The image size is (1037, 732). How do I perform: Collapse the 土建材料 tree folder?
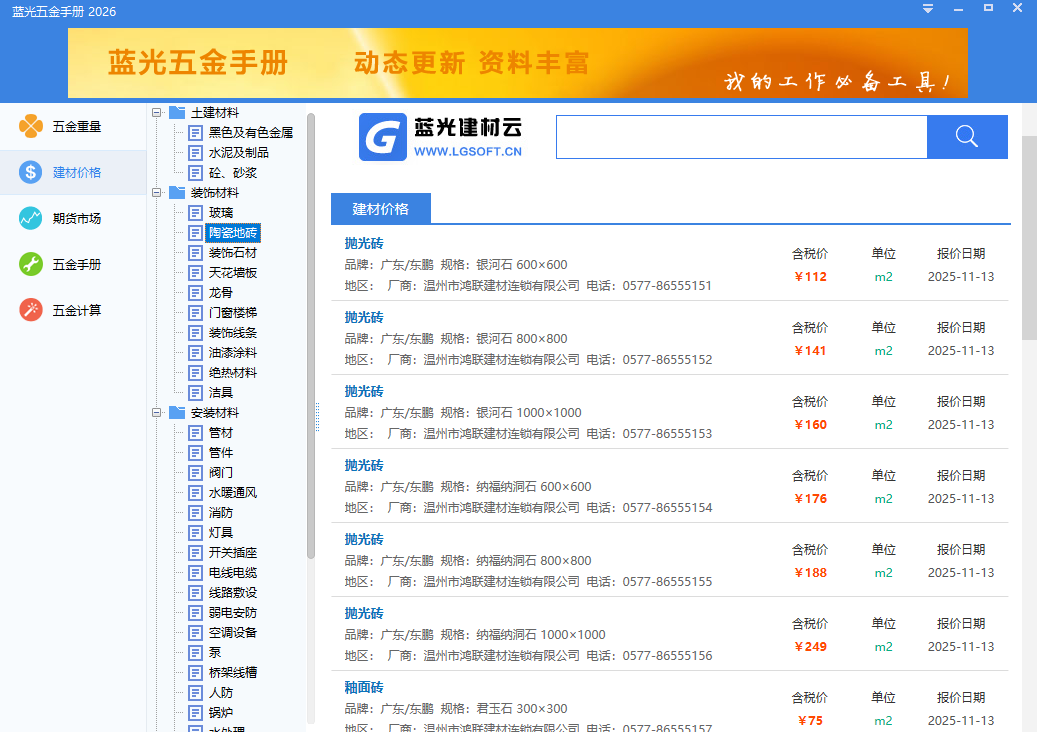pos(156,113)
